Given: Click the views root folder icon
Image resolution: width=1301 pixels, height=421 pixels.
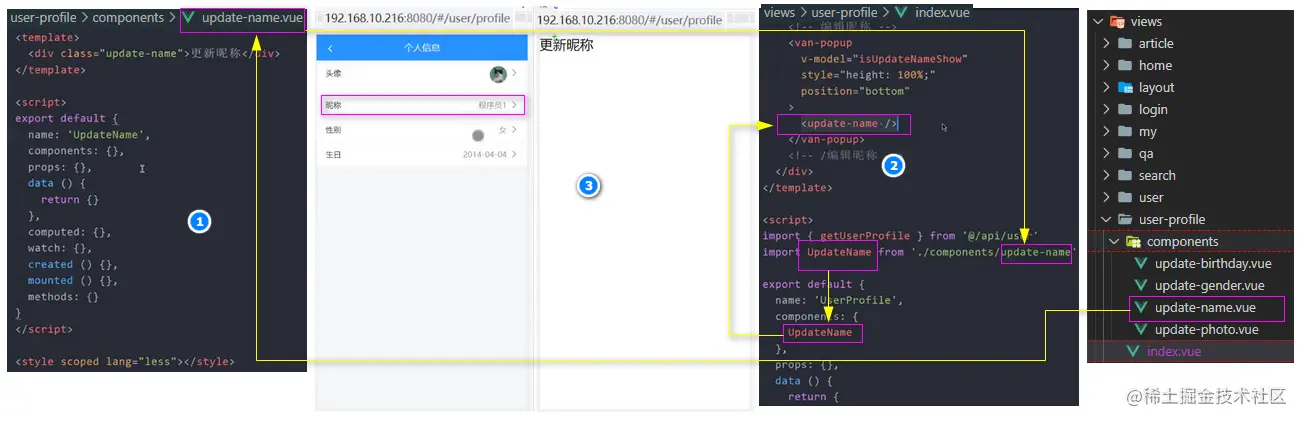Looking at the screenshot, I should point(1118,22).
